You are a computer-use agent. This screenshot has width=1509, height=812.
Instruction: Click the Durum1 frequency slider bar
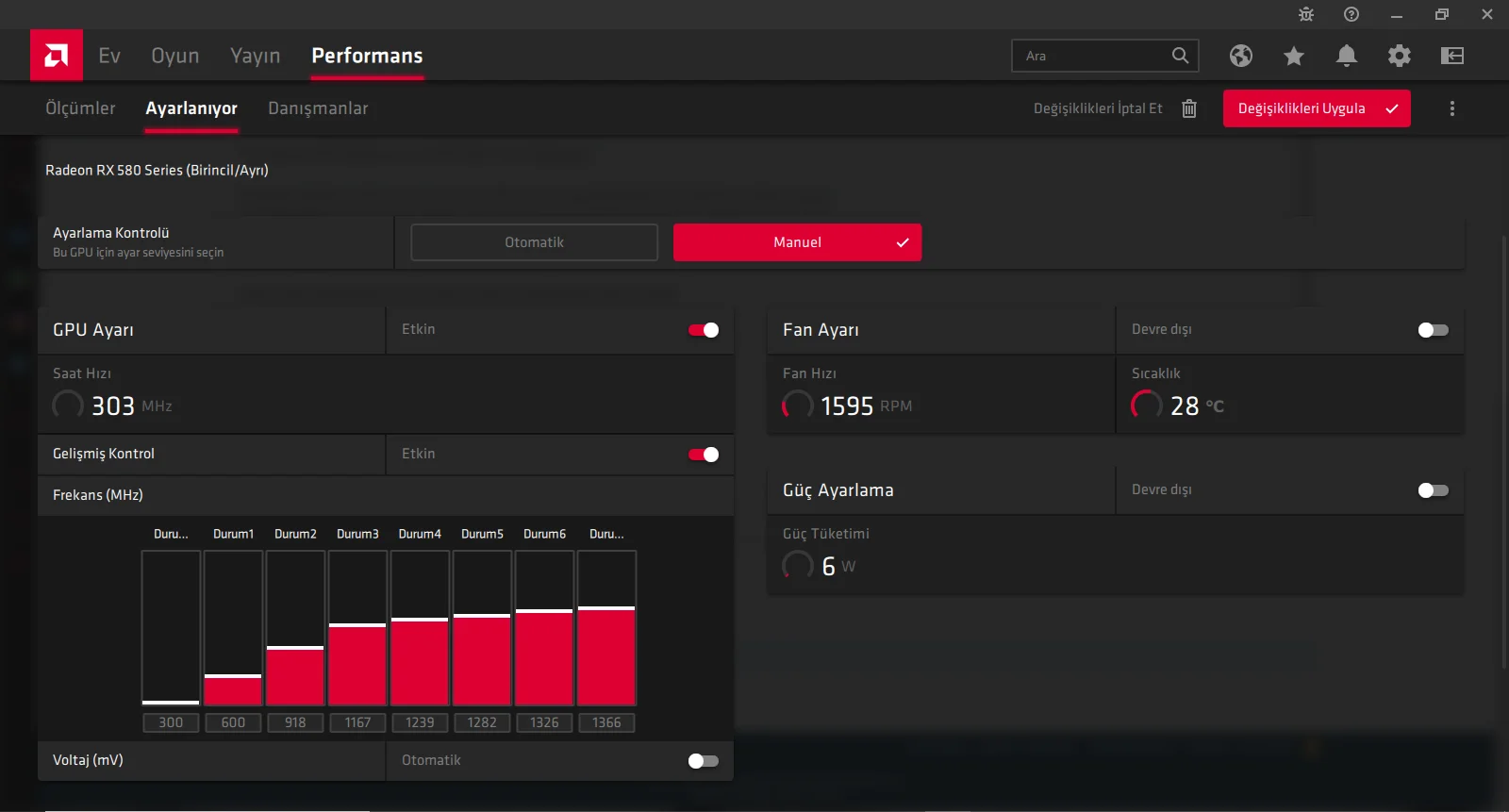(233, 628)
